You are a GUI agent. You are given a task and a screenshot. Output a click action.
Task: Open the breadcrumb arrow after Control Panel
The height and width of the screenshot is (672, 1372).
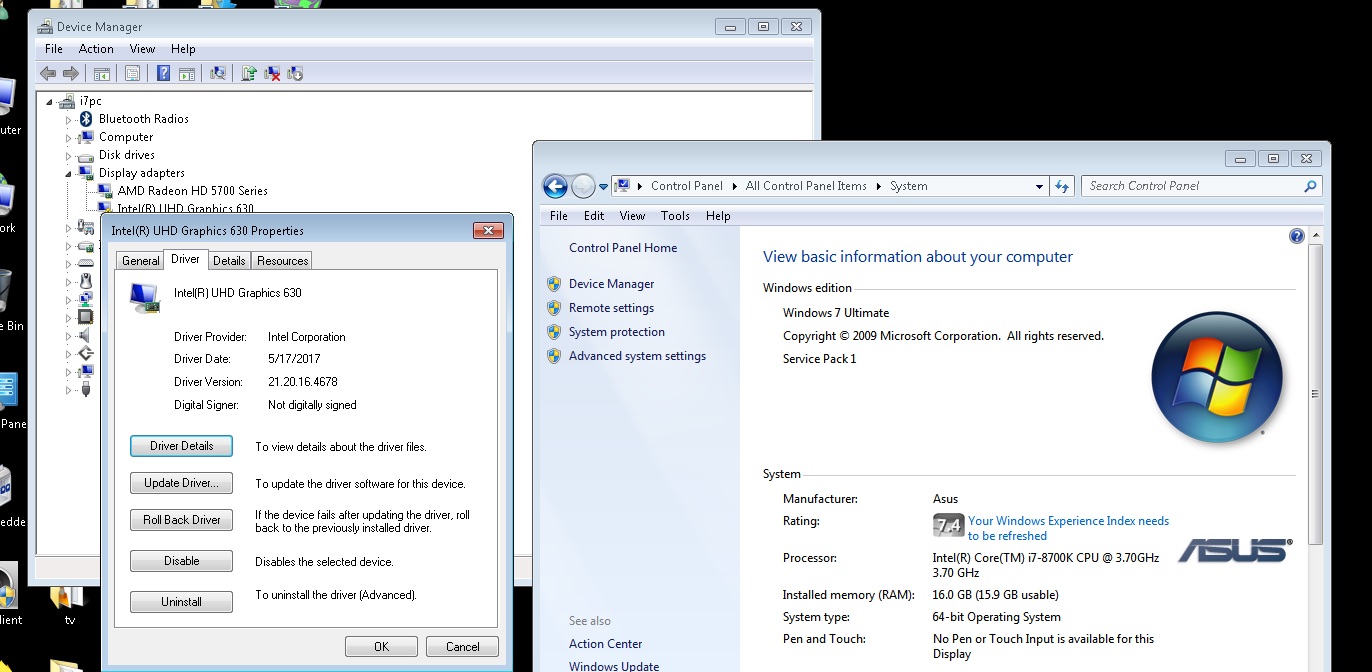point(734,186)
